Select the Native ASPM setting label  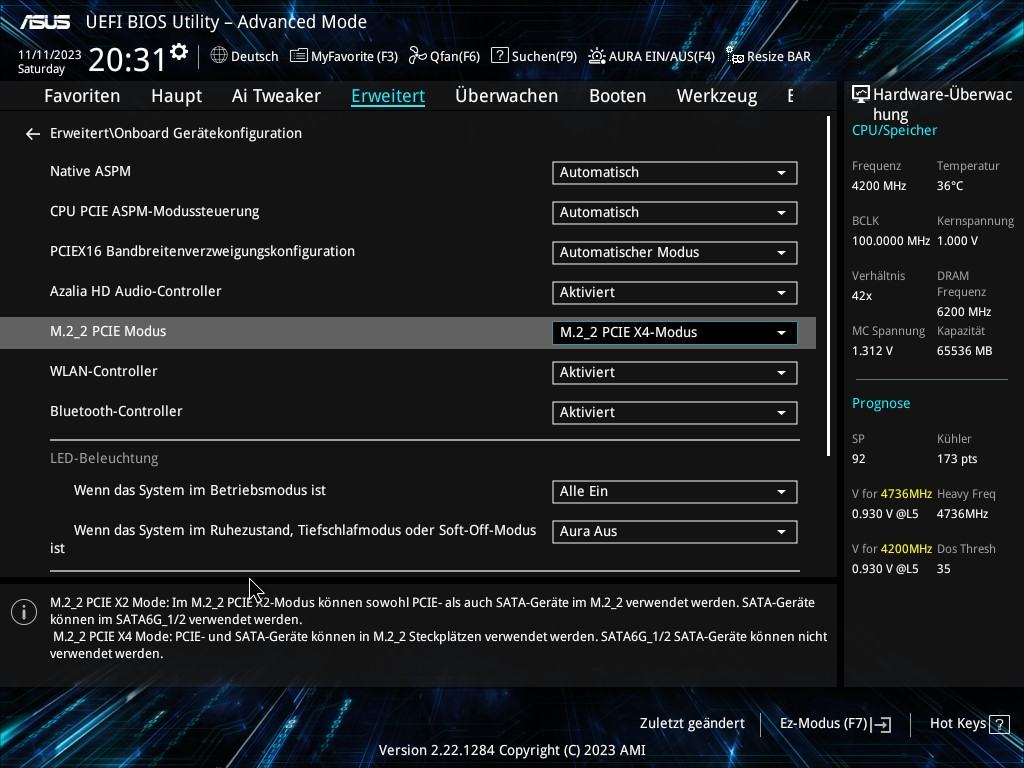90,171
